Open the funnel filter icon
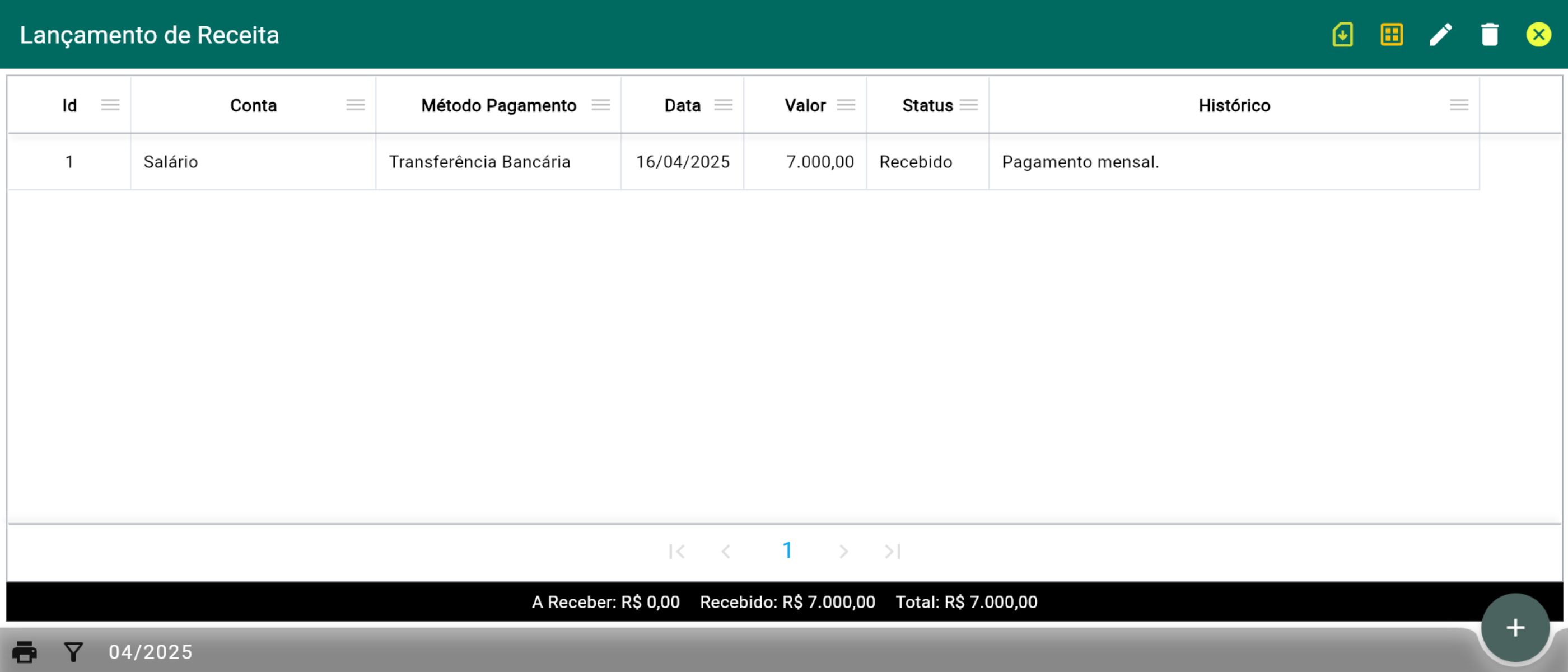Screen dimensions: 1568x672 tap(73, 652)
